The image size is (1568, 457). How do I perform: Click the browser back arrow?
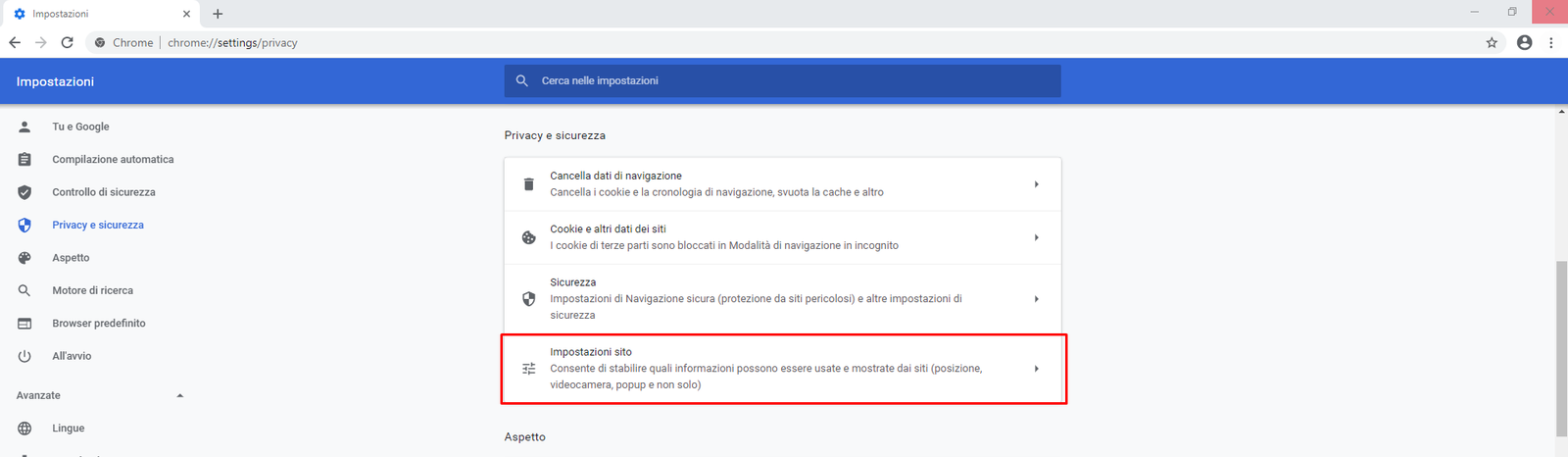pos(15,42)
